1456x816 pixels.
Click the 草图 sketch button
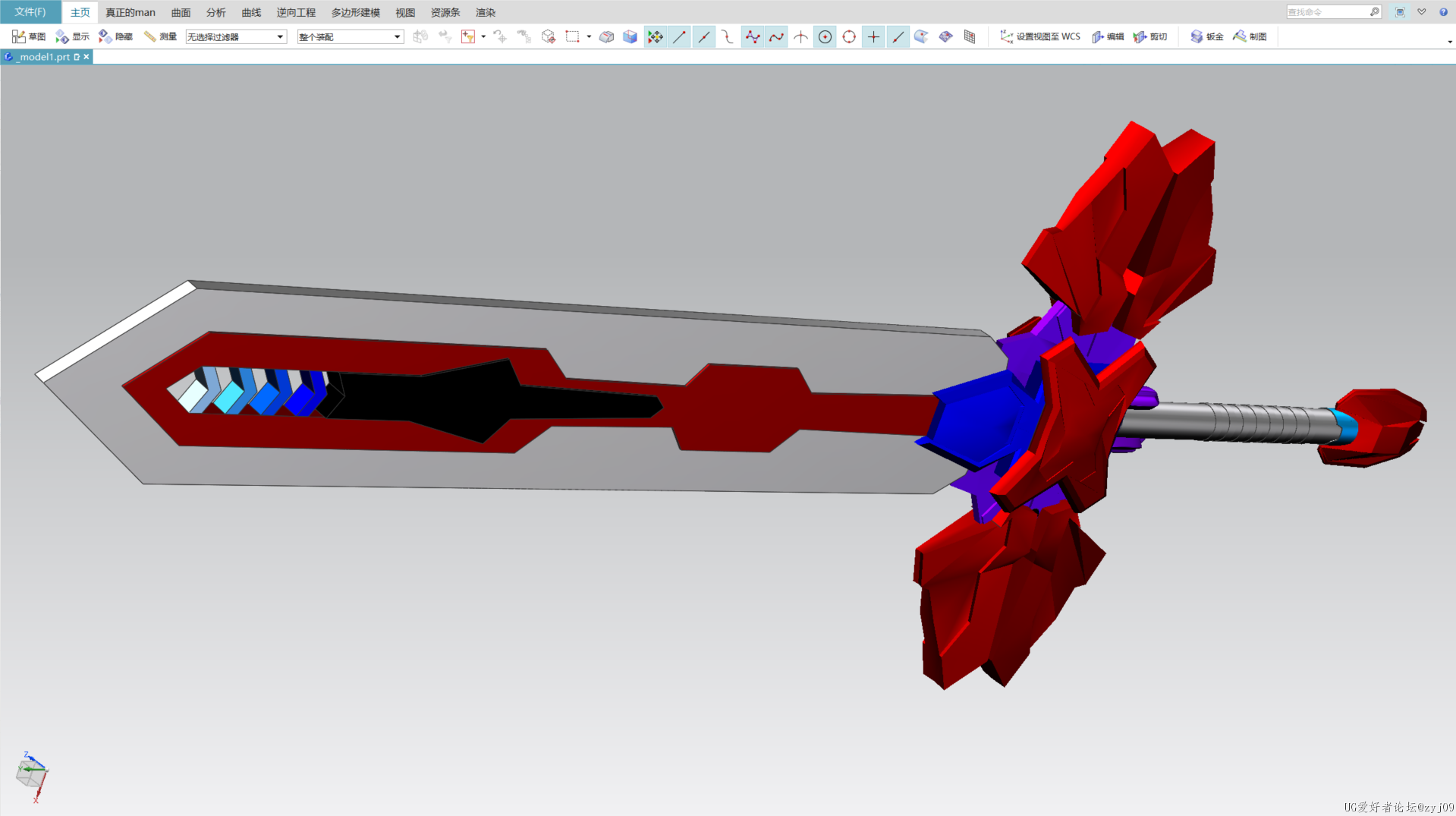(x=29, y=36)
